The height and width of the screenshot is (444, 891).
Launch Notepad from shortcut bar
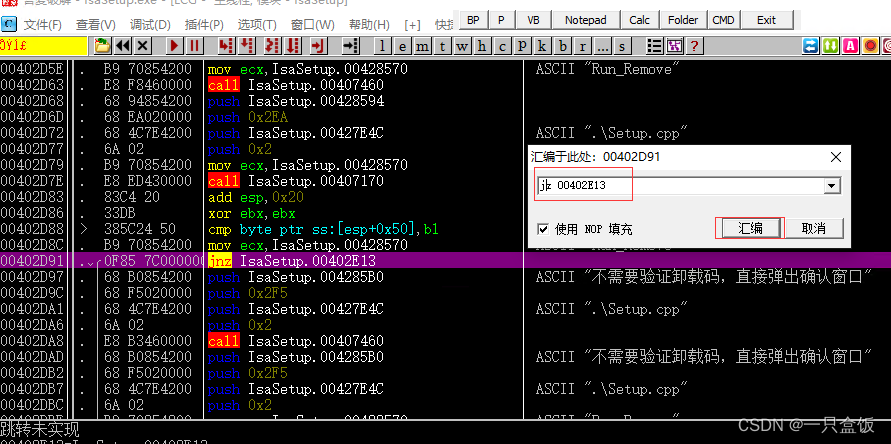click(585, 20)
